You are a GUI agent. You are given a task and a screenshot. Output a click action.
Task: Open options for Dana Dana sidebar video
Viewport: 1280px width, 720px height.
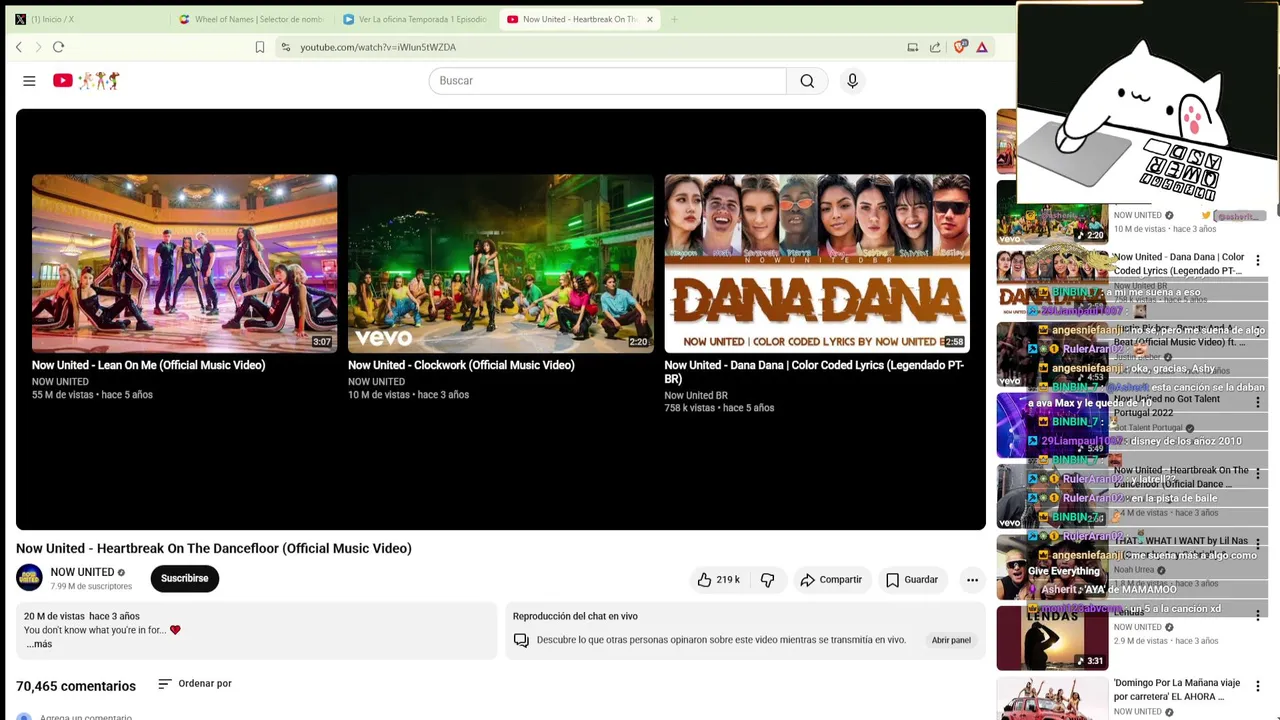click(x=1258, y=261)
